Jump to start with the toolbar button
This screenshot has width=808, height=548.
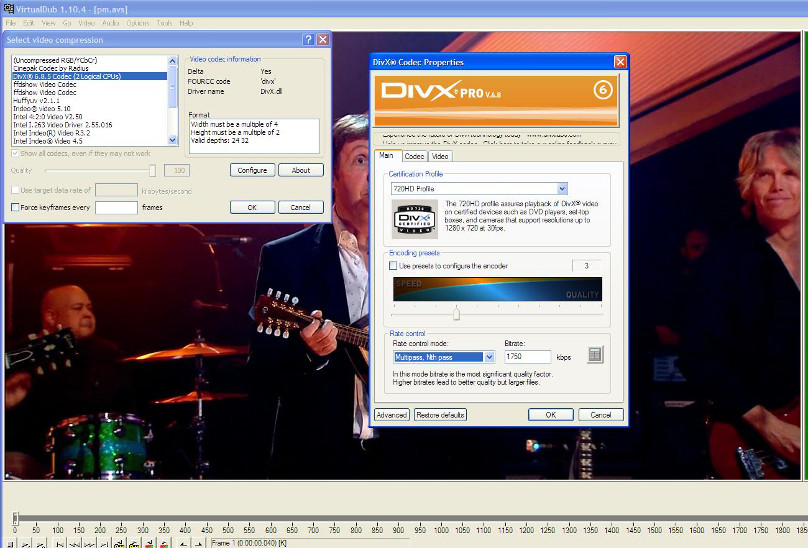[60, 543]
